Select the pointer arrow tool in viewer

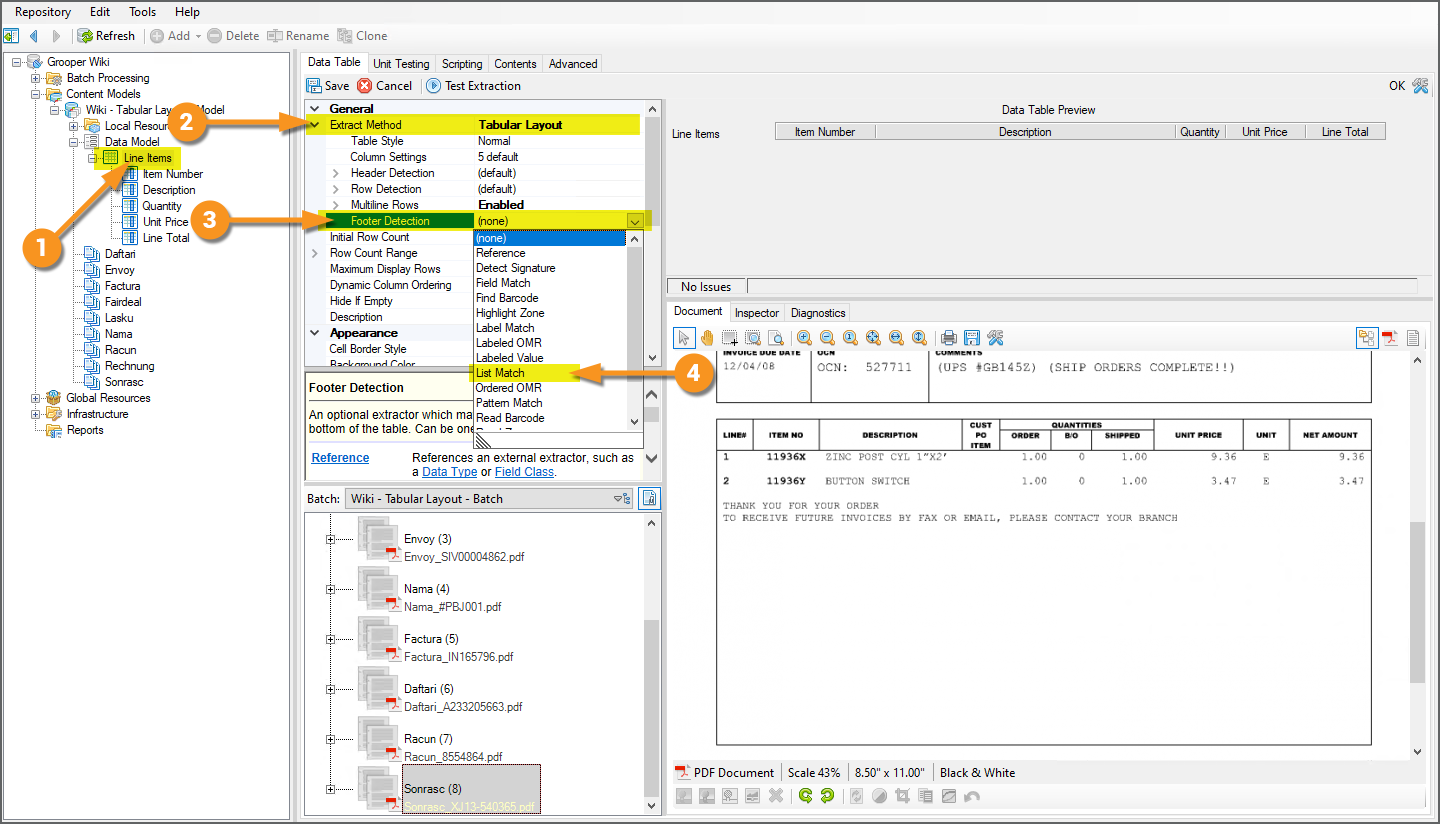pos(684,338)
